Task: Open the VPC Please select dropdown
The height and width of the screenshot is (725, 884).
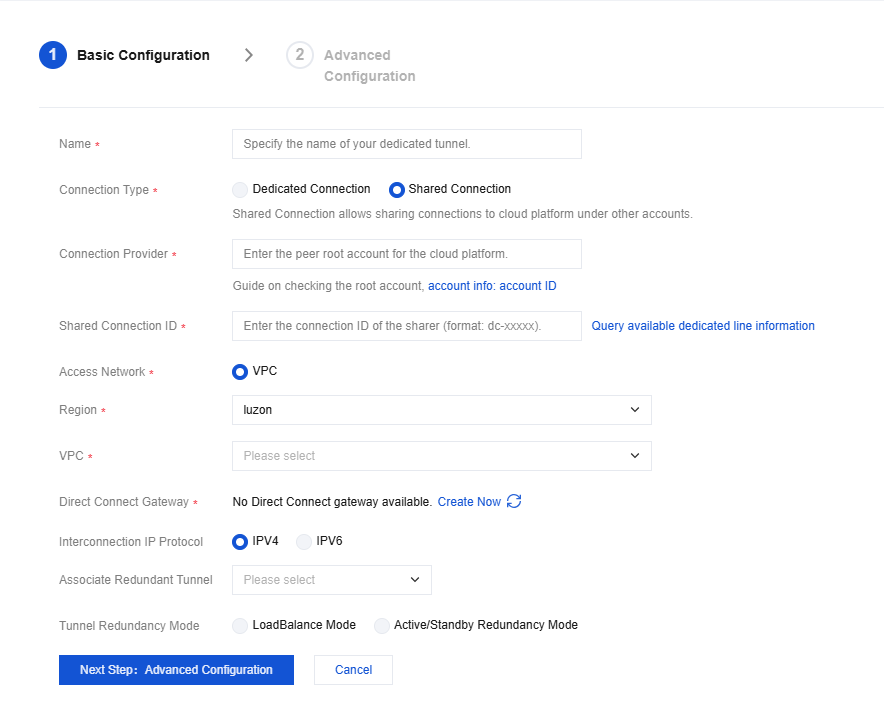Action: 441,456
